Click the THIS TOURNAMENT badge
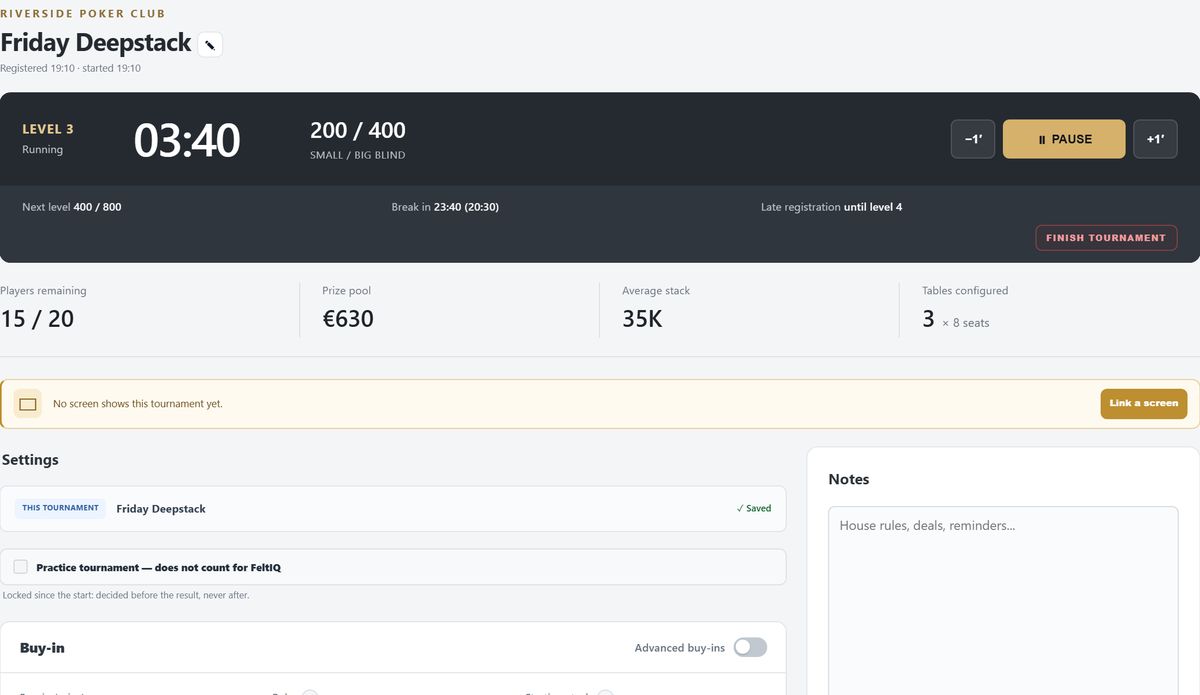The image size is (1200, 695). pyautogui.click(x=60, y=508)
